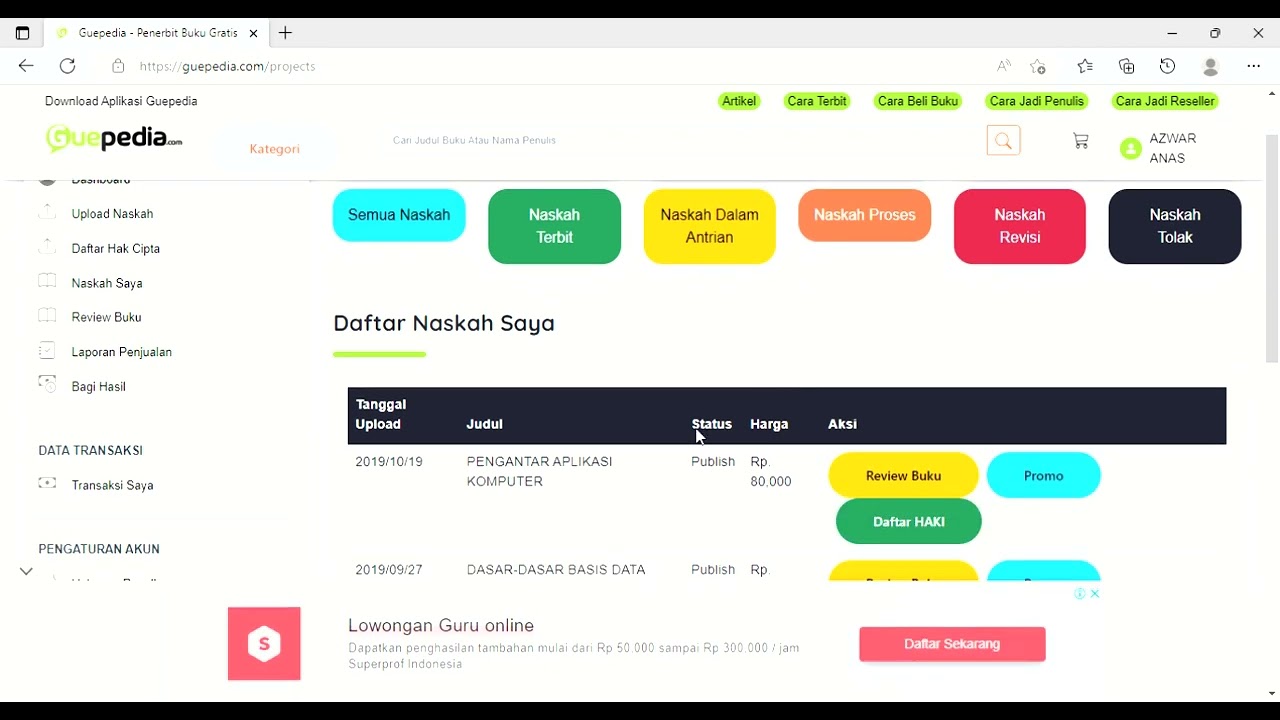Reload the page with refresh icon
1280x720 pixels.
67,66
